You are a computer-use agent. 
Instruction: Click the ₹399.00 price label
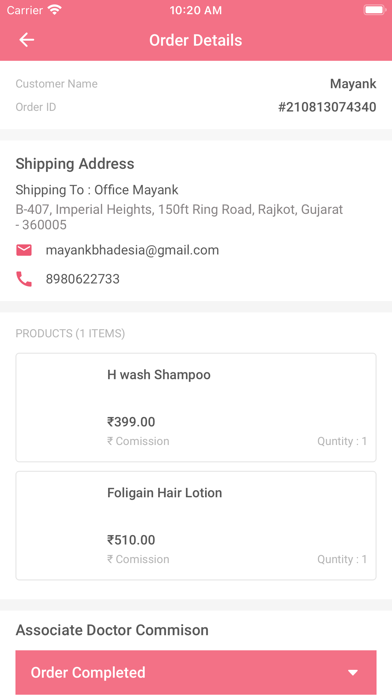[131, 422]
